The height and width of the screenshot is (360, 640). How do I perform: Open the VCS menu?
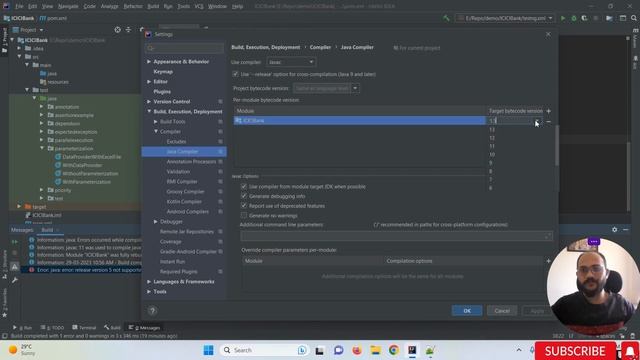(199, 7)
